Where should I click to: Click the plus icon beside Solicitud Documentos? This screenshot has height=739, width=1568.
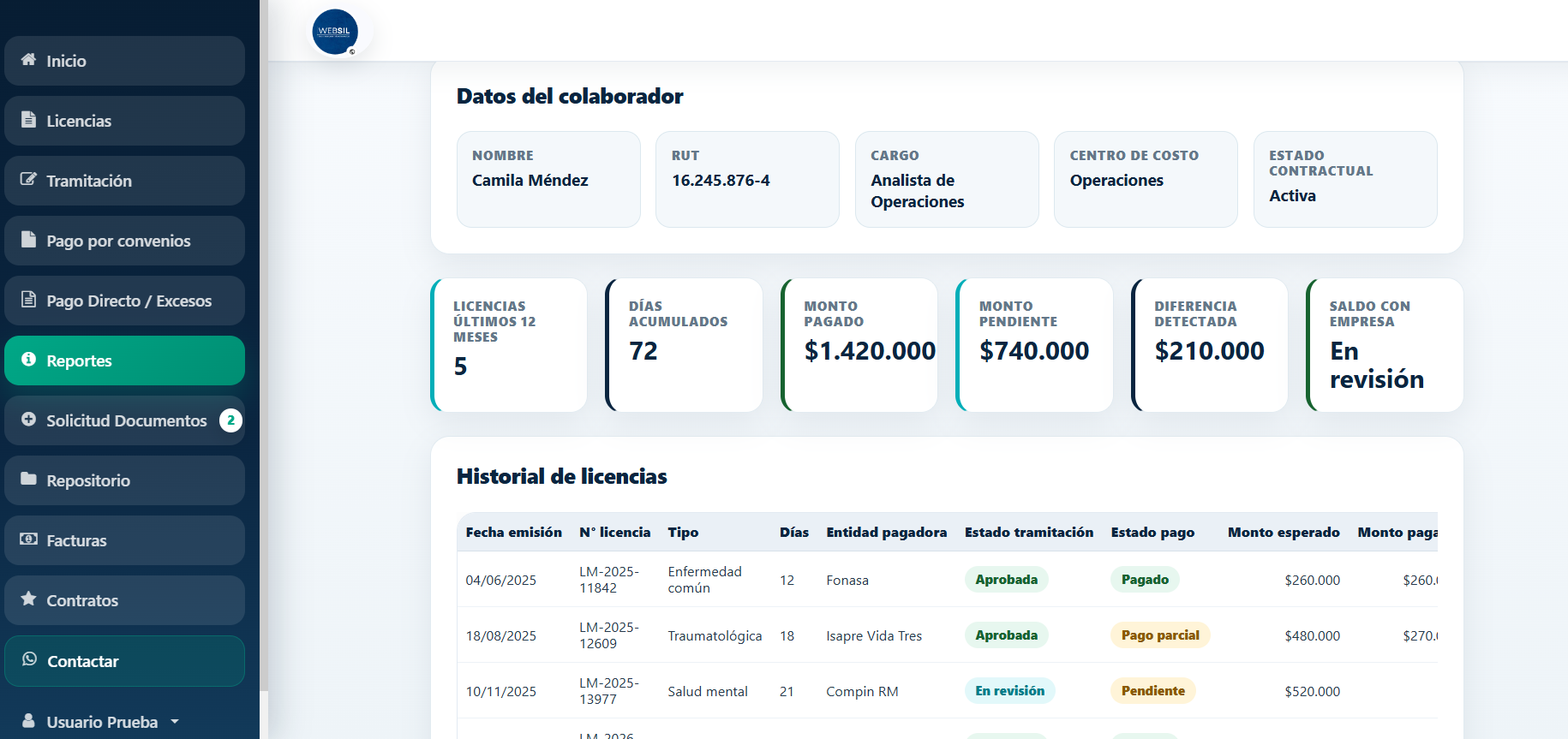tap(28, 420)
